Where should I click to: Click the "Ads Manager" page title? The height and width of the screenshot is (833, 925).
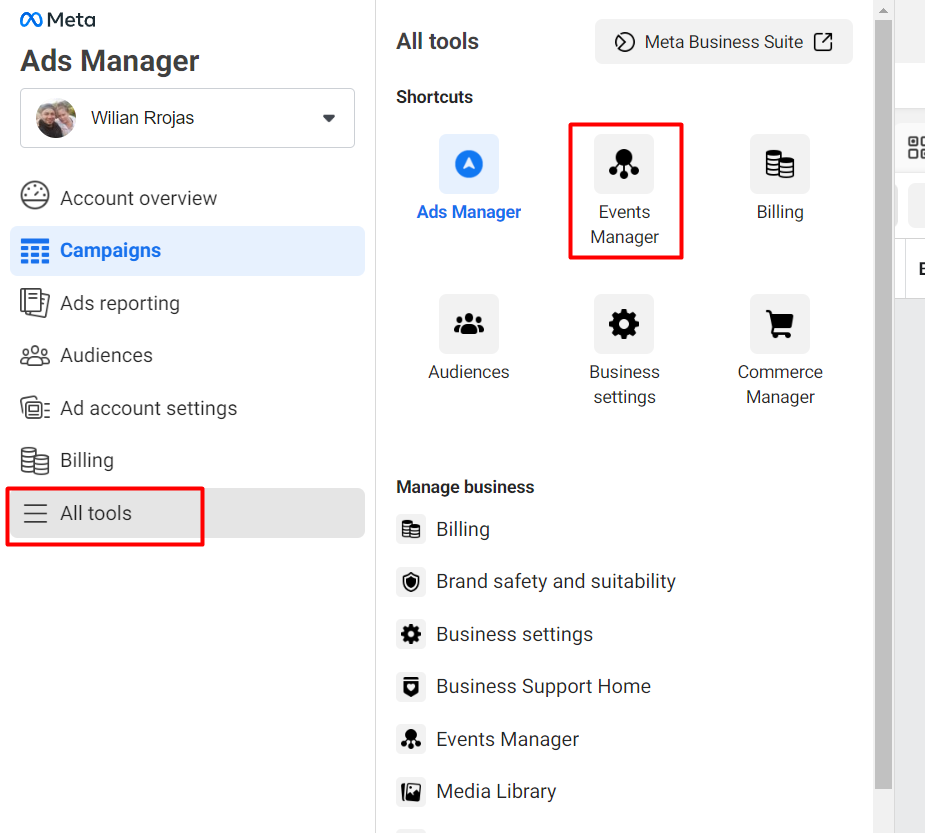[110, 61]
